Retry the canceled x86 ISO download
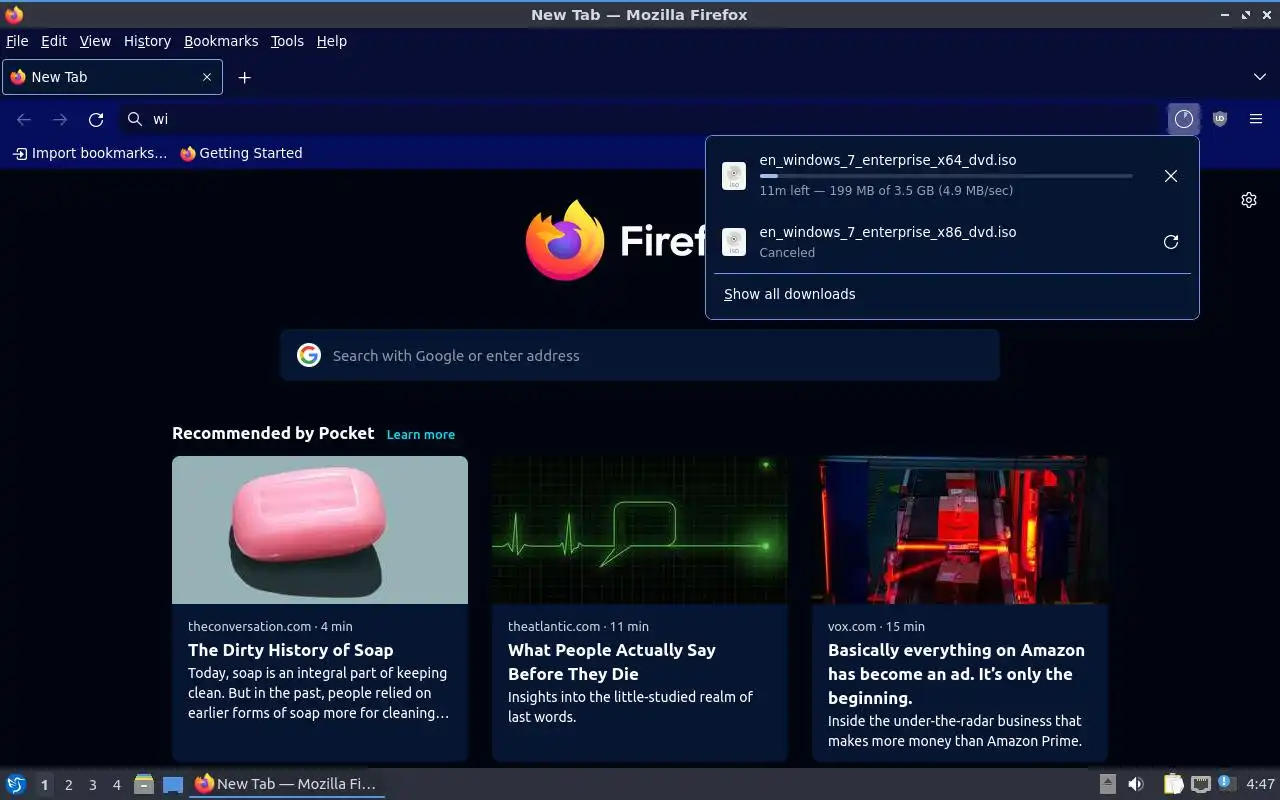 [1171, 242]
